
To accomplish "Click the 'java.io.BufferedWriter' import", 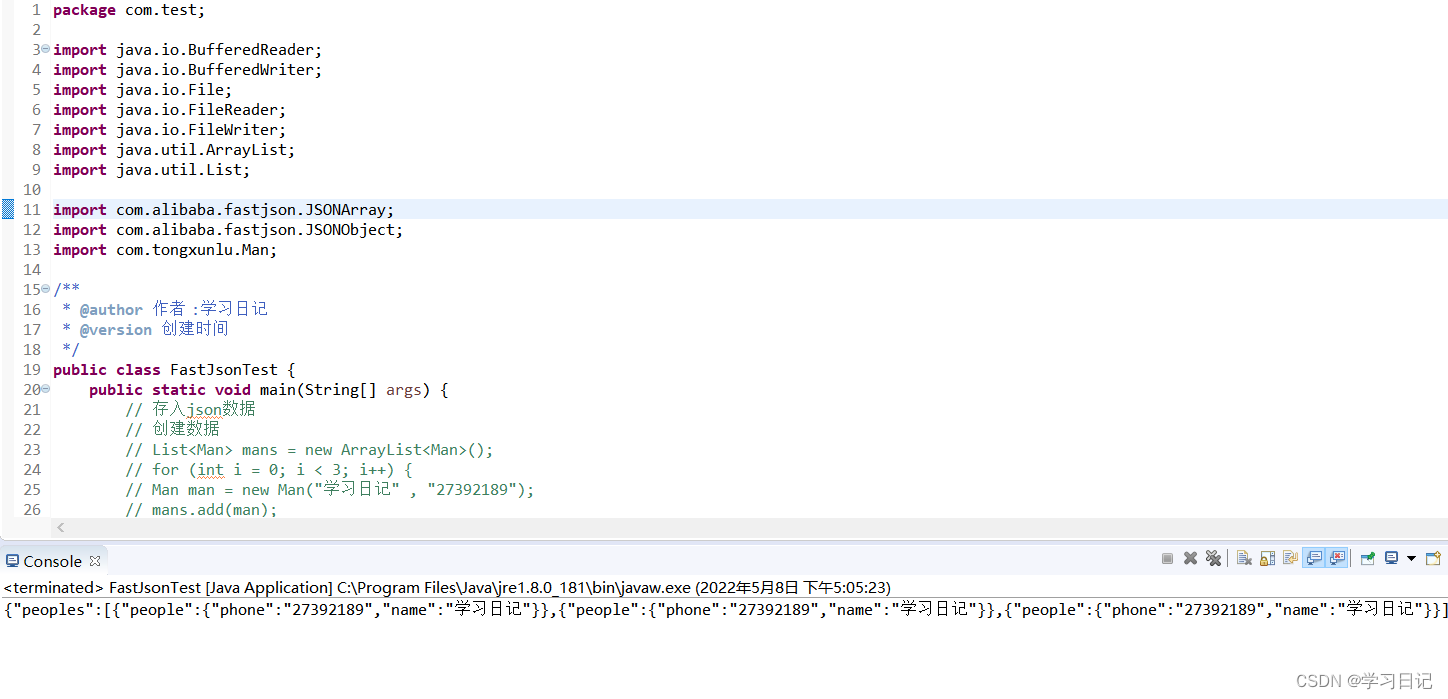I will tap(219, 70).
